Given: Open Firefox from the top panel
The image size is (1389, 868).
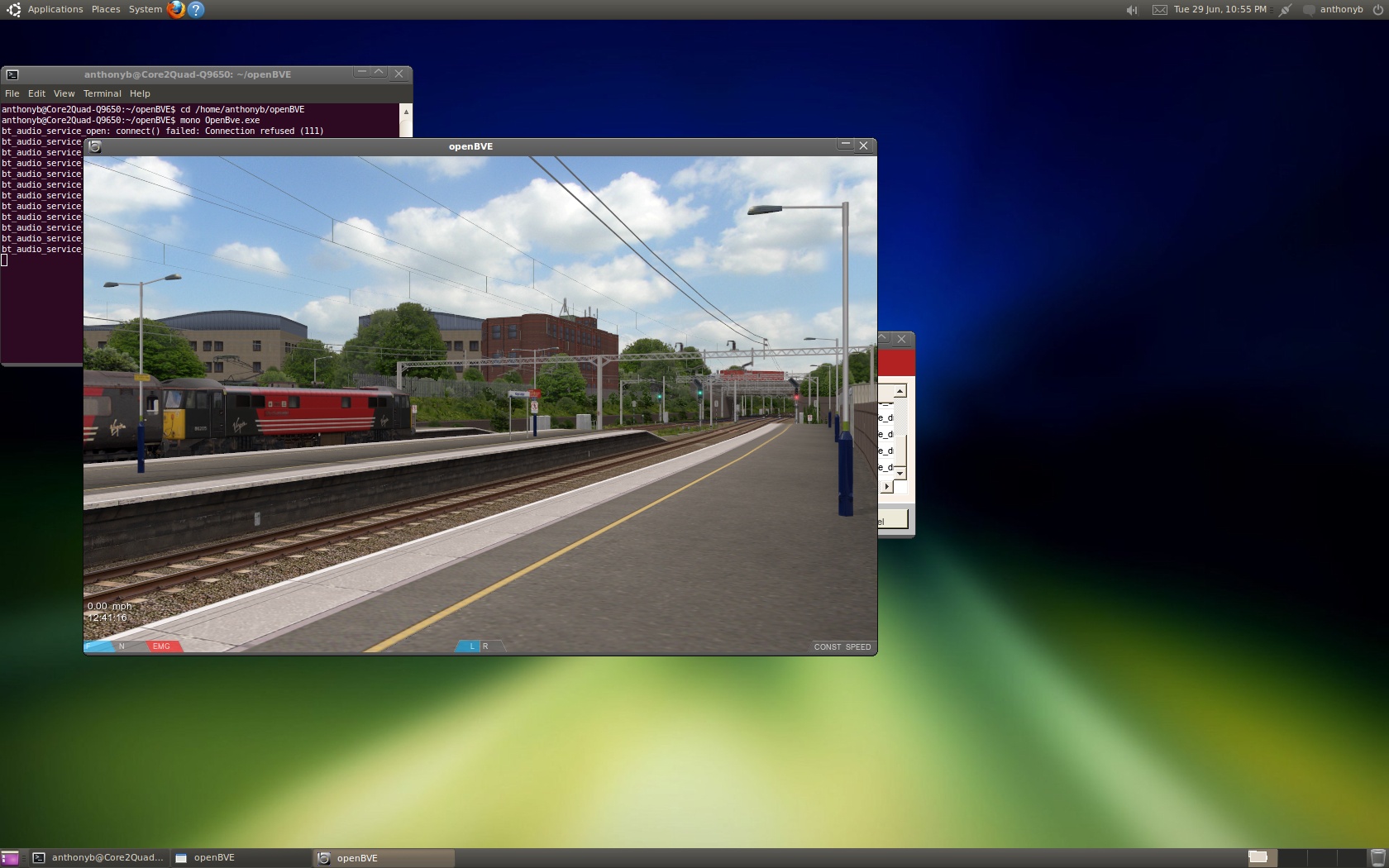Looking at the screenshot, I should pyautogui.click(x=175, y=10).
